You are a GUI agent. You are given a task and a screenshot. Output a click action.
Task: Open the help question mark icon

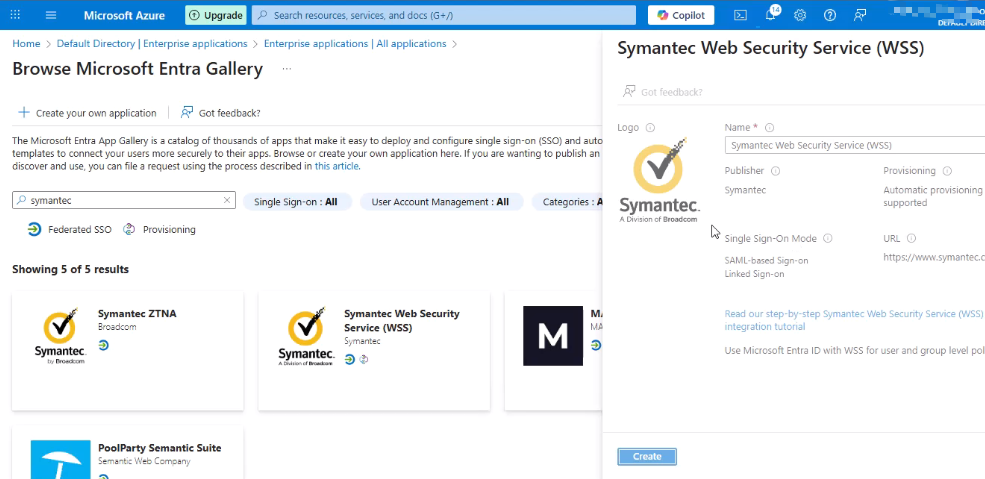click(830, 15)
